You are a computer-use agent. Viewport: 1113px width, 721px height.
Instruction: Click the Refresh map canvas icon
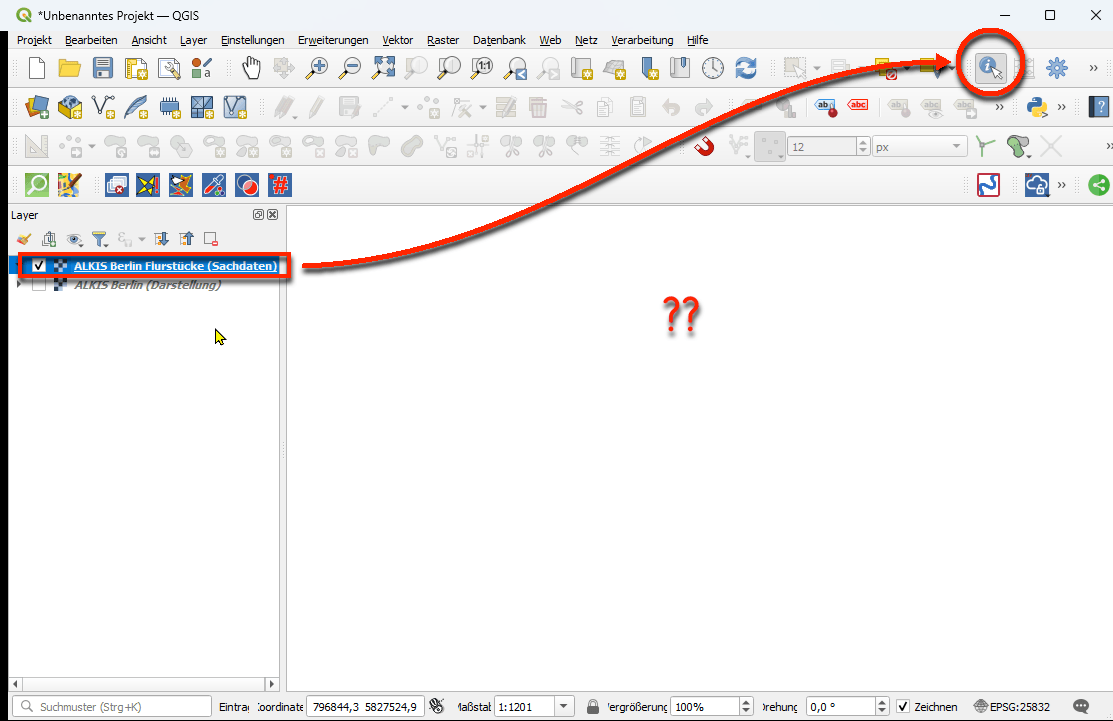[x=745, y=68]
